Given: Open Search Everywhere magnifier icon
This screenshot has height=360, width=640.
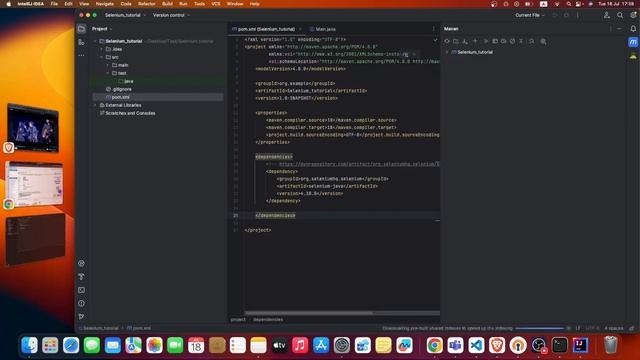Looking at the screenshot, I should tap(620, 15).
